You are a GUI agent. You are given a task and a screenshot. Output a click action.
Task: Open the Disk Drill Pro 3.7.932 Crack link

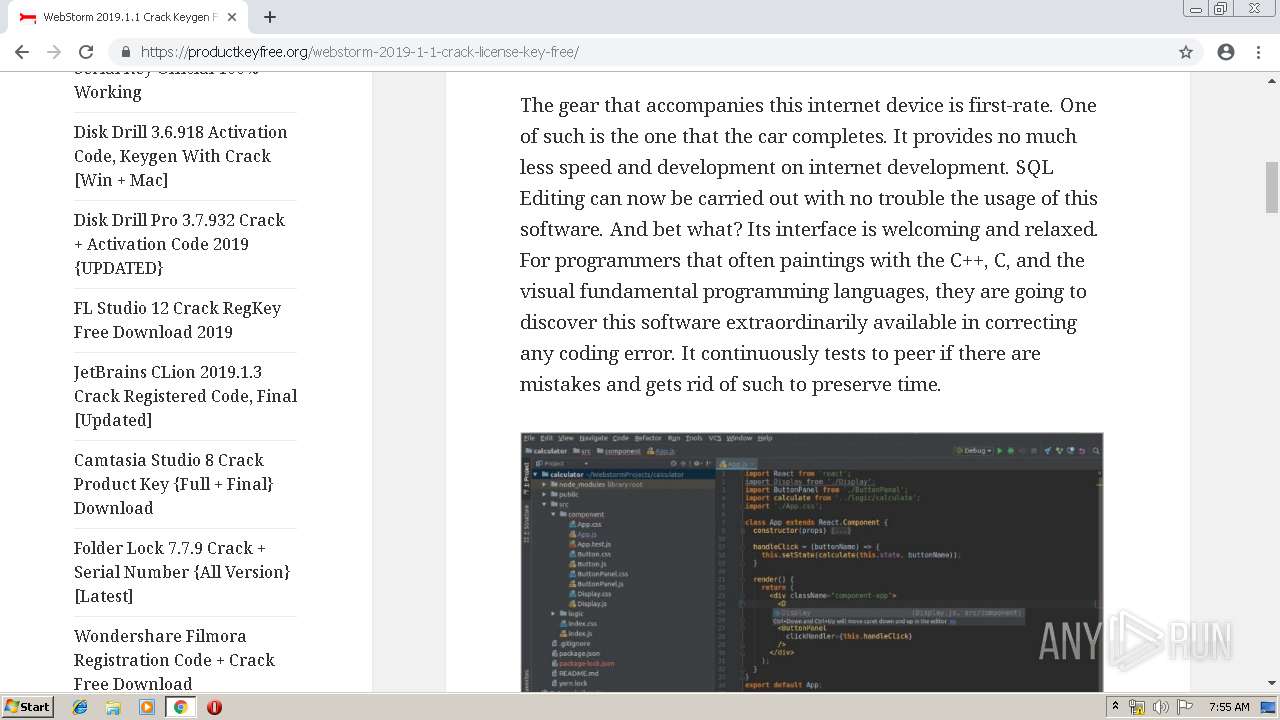point(179,244)
